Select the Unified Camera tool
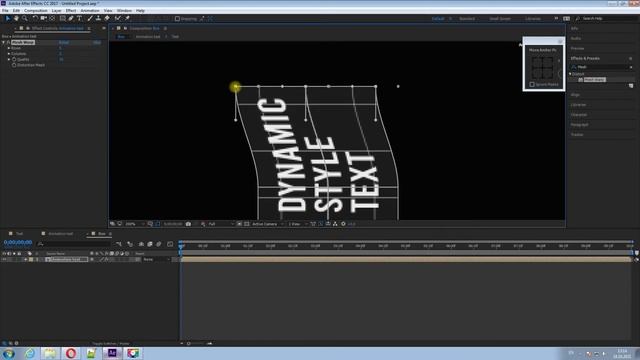Screen dimensions: 640x360 (x=43, y=18)
